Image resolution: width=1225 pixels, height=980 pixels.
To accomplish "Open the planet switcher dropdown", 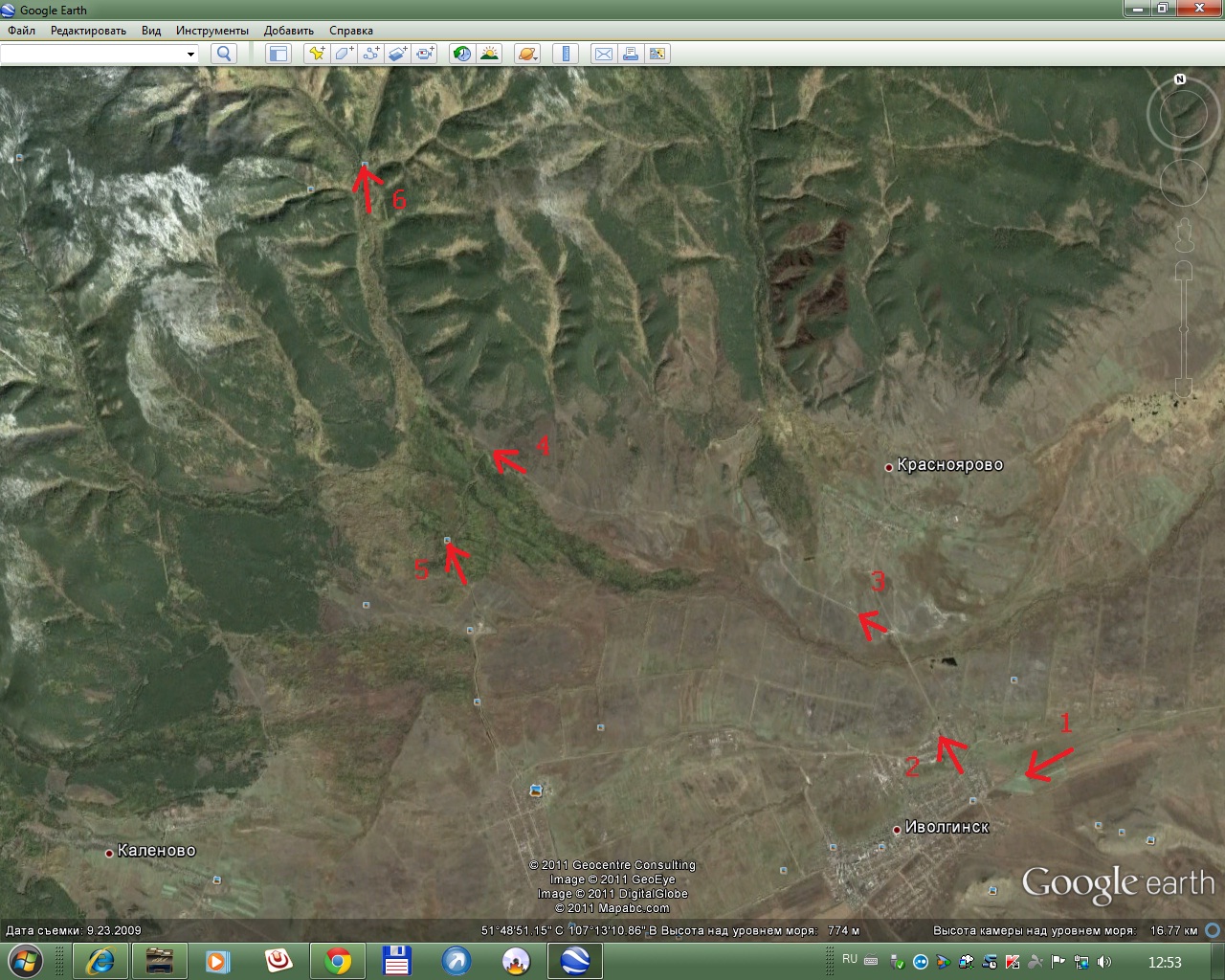I will pyautogui.click(x=527, y=54).
